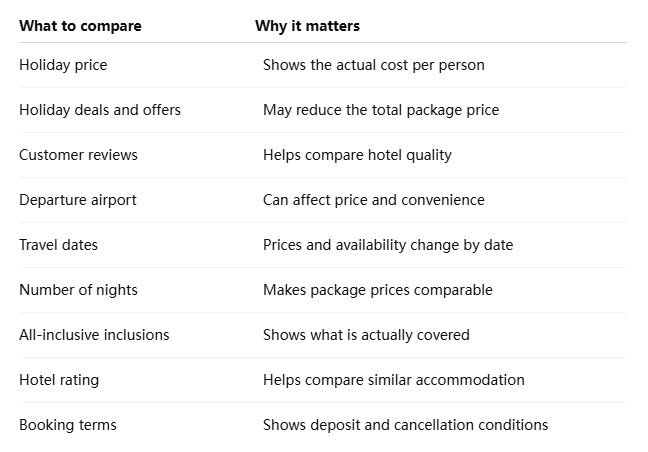Select the 'Booking terms' cell

point(68,425)
